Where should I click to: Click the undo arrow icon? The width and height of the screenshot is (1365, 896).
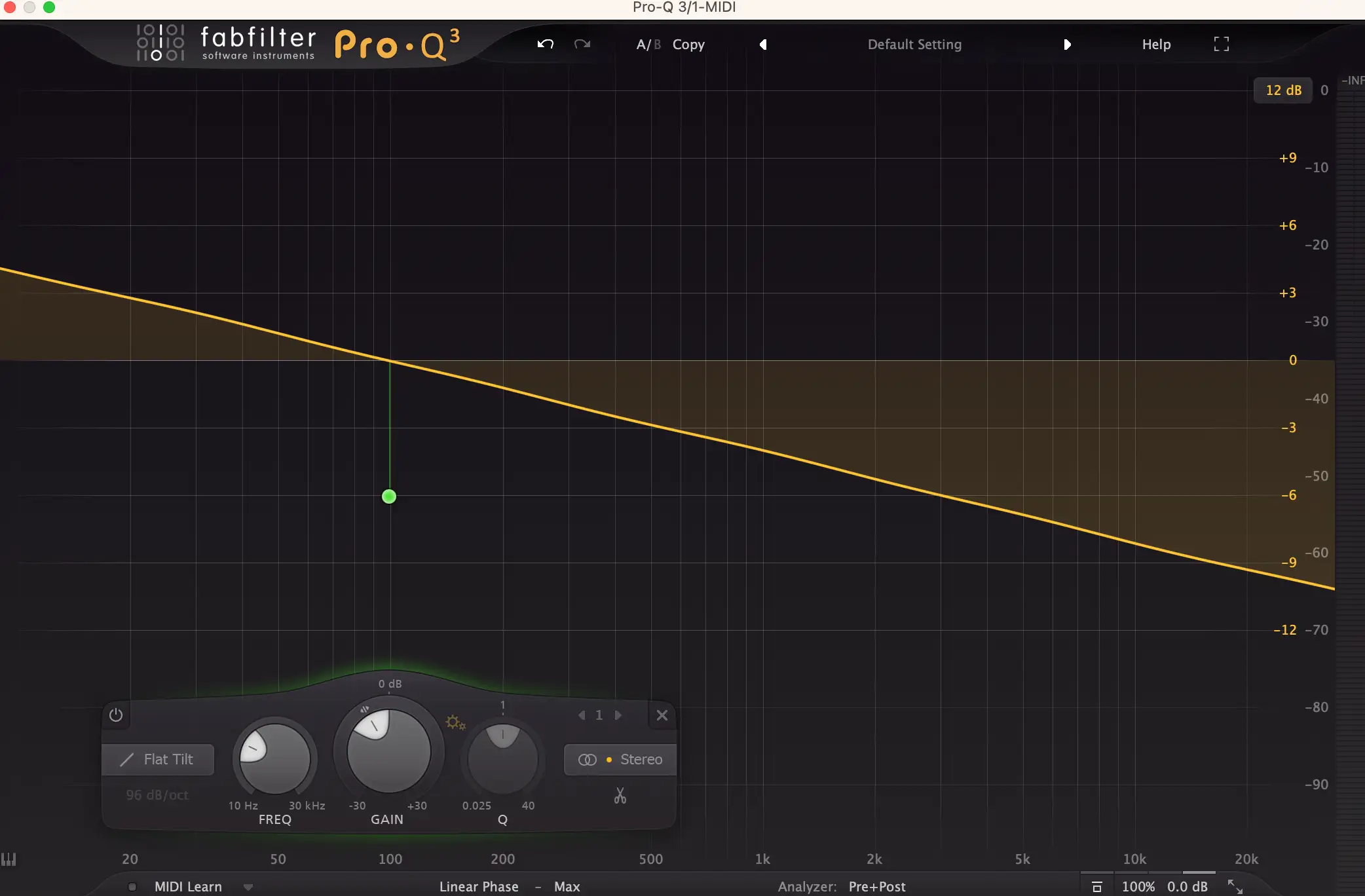tap(545, 44)
